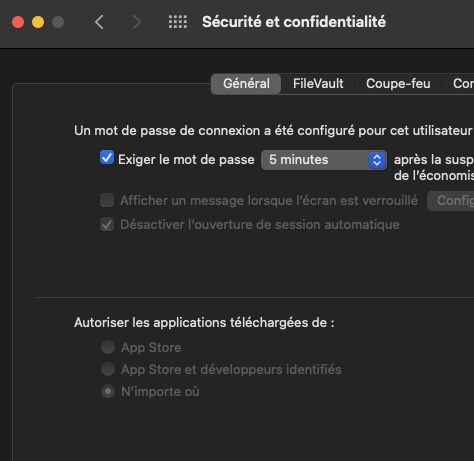The image size is (474, 461).
Task: Click the Sécurité et confidentialité window title
Action: point(294,22)
